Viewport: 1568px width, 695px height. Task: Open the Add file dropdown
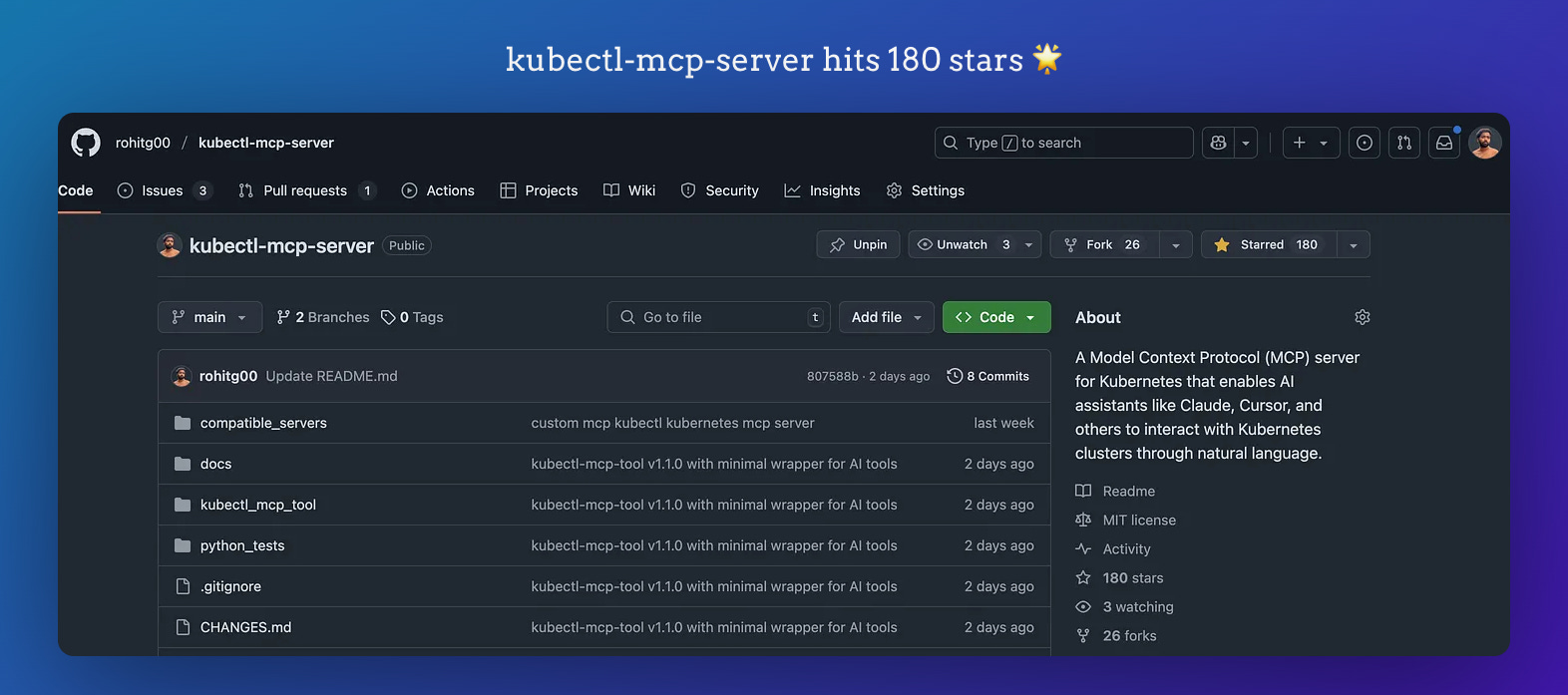click(887, 317)
